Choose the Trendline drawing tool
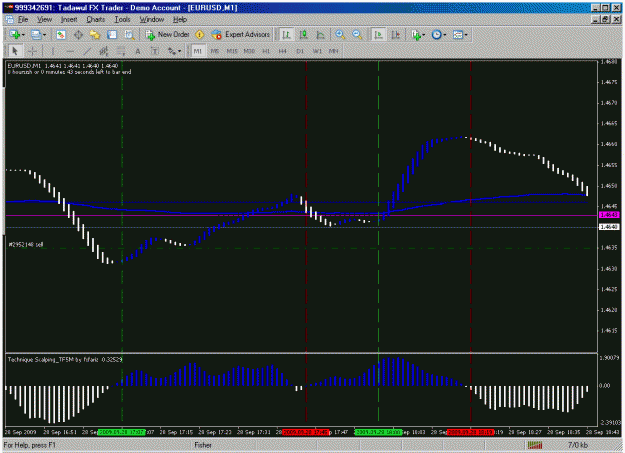625x453 pixels. click(87, 51)
